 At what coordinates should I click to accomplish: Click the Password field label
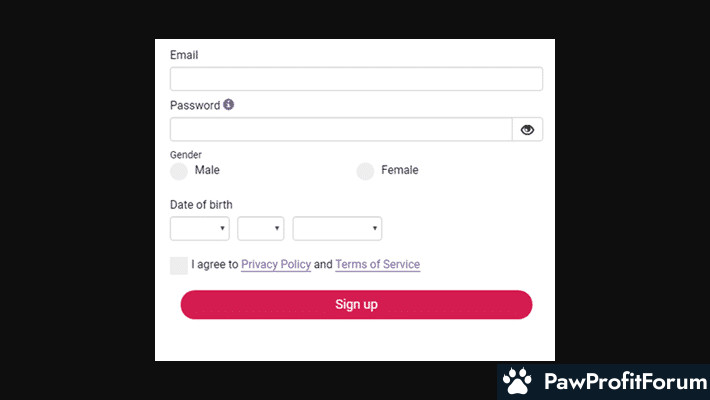195,105
